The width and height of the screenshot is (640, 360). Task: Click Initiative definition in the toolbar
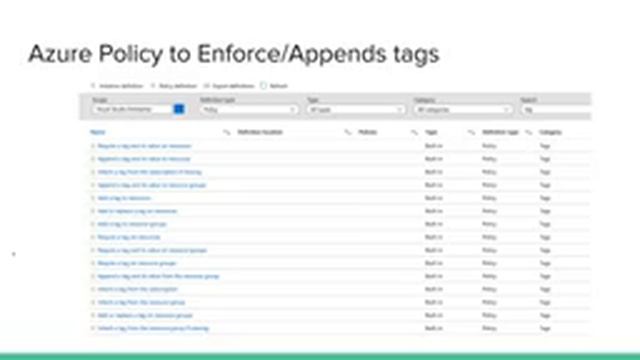tap(121, 86)
